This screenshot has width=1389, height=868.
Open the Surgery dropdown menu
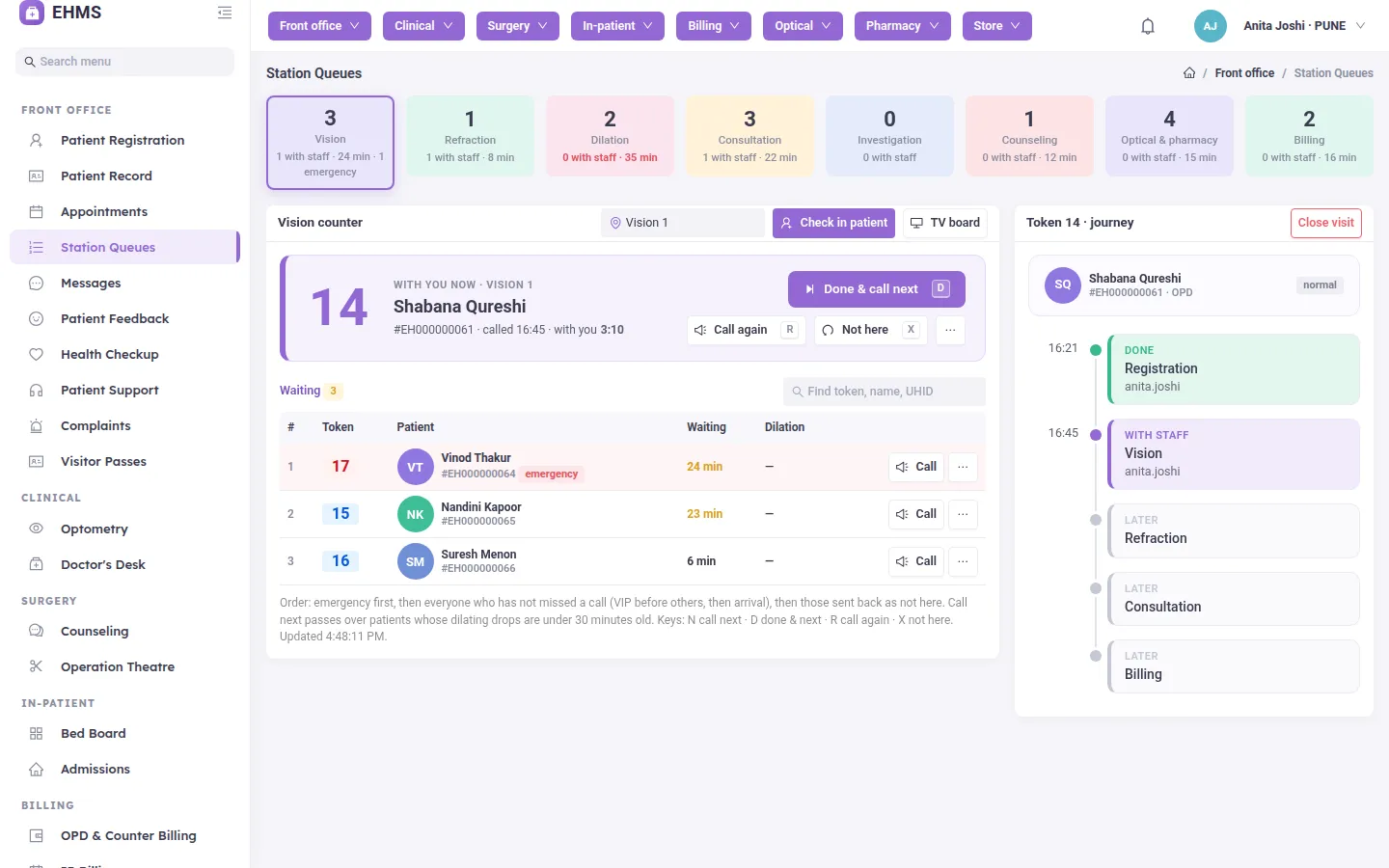518,26
